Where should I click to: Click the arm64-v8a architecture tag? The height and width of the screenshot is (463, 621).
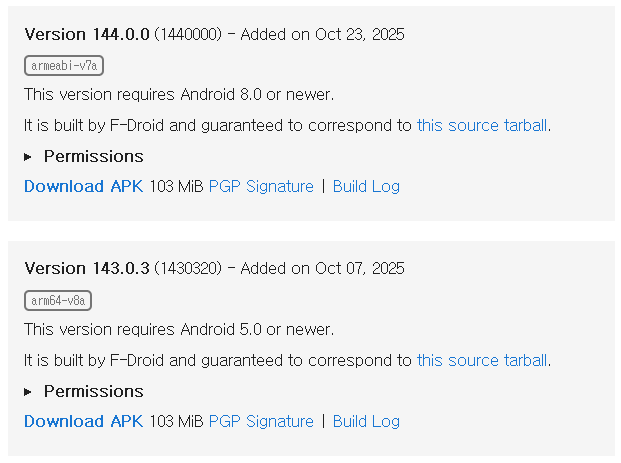click(58, 300)
